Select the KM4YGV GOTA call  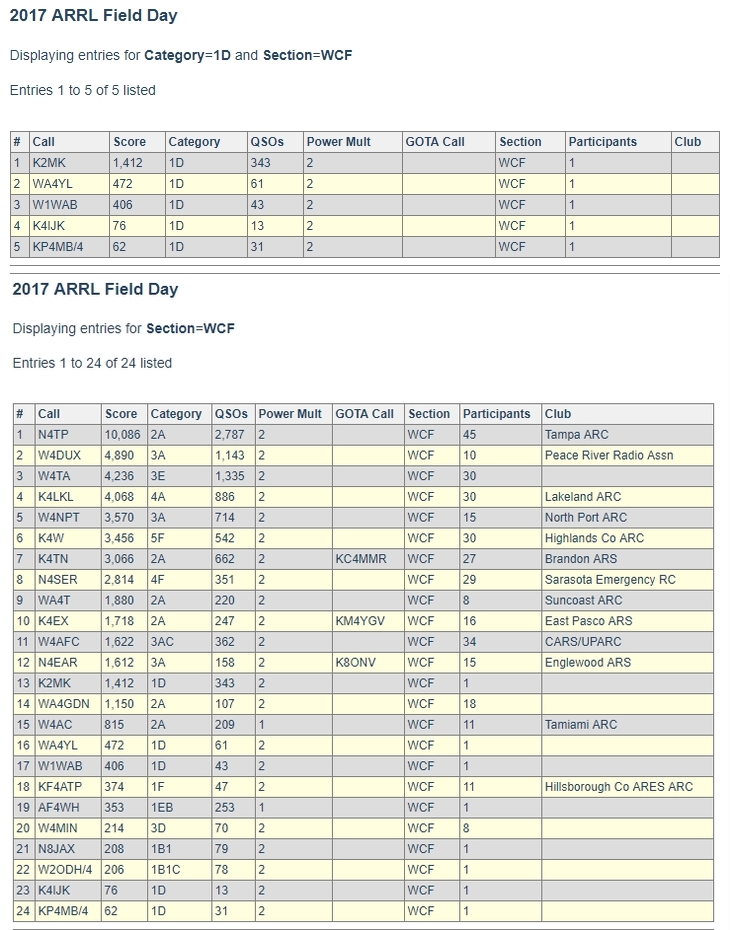click(360, 621)
